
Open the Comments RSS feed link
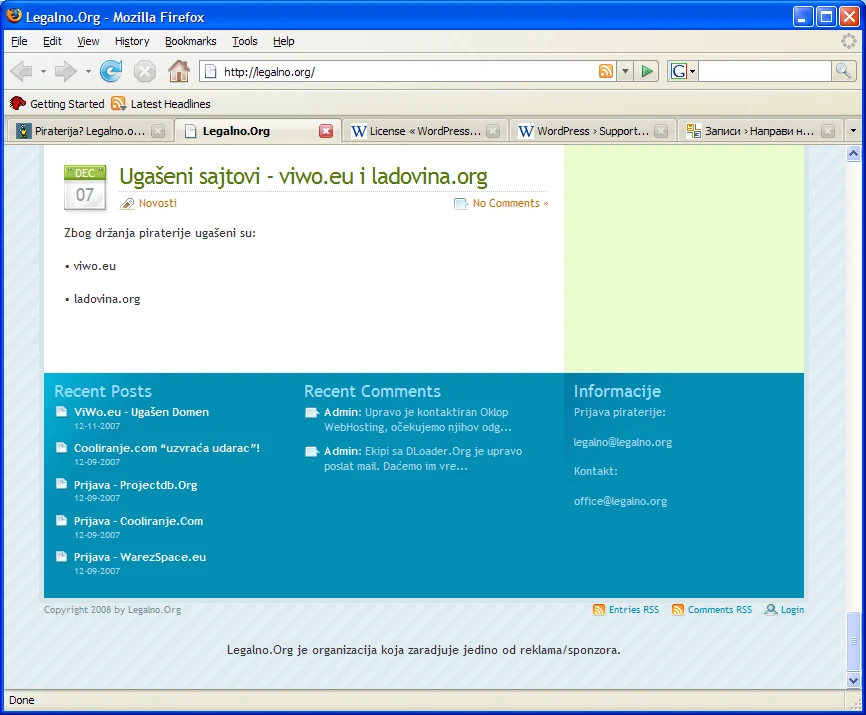712,610
